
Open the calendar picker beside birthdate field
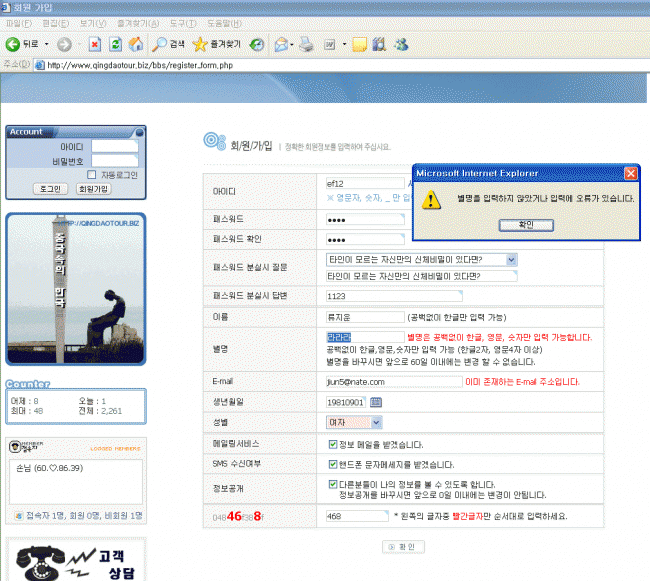pos(377,402)
